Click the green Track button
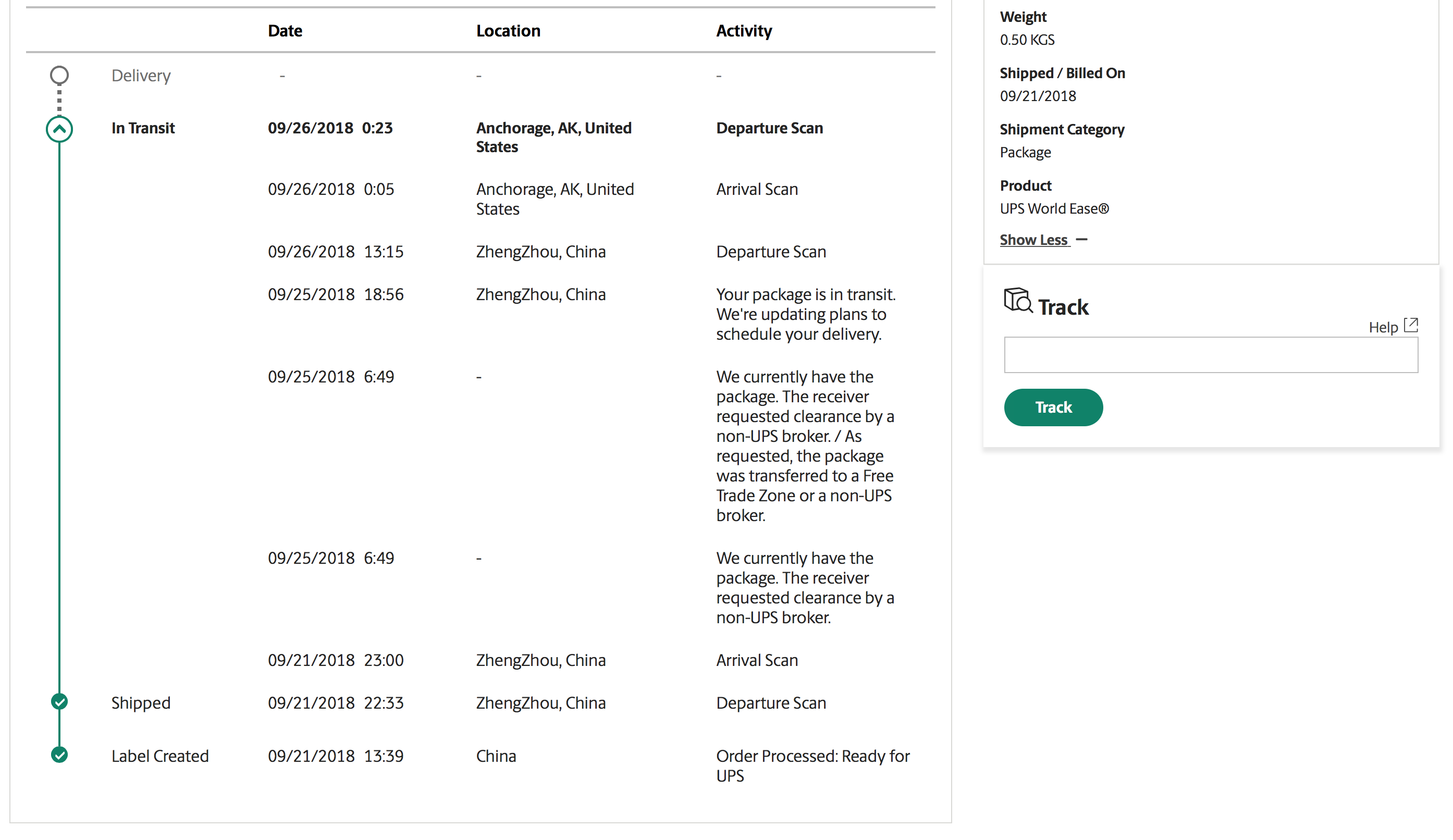Viewport: 1453px width, 840px height. coord(1053,407)
